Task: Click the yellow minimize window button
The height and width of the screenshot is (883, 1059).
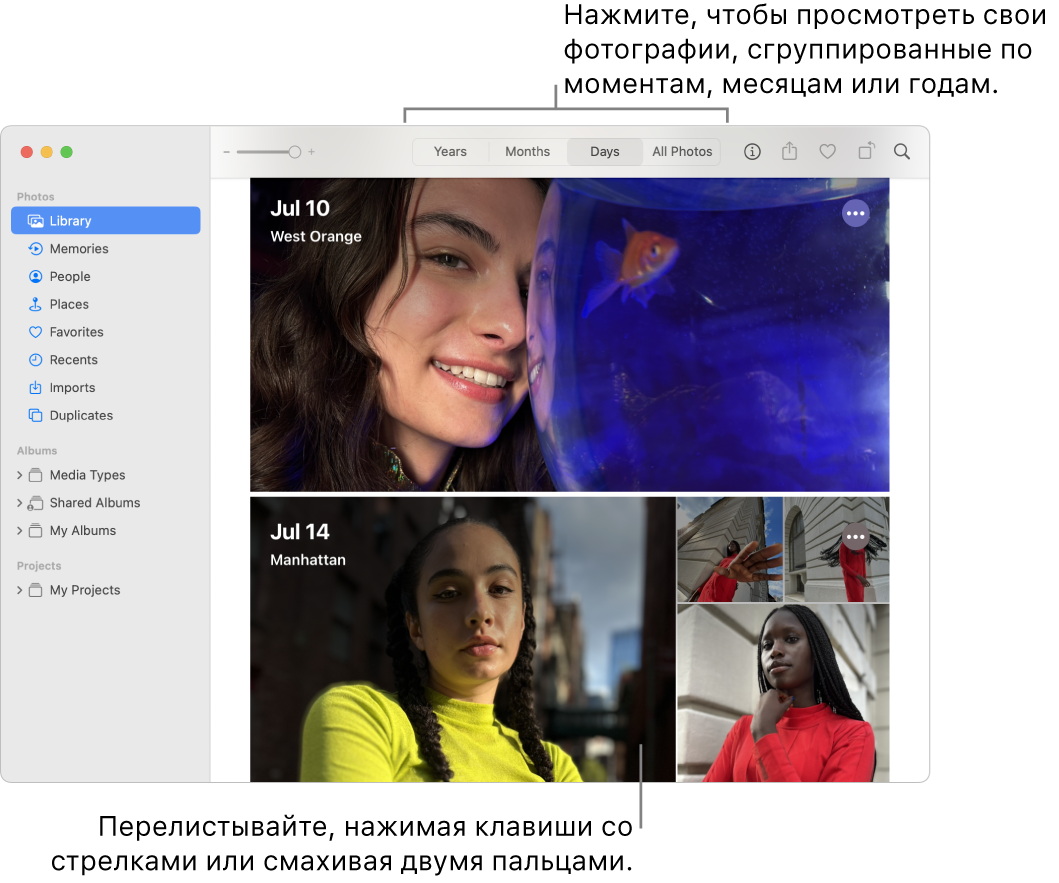Action: (x=47, y=152)
